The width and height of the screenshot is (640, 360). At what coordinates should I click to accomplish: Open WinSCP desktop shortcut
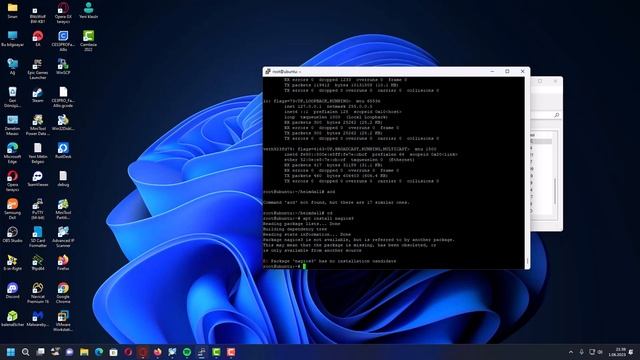pos(63,66)
